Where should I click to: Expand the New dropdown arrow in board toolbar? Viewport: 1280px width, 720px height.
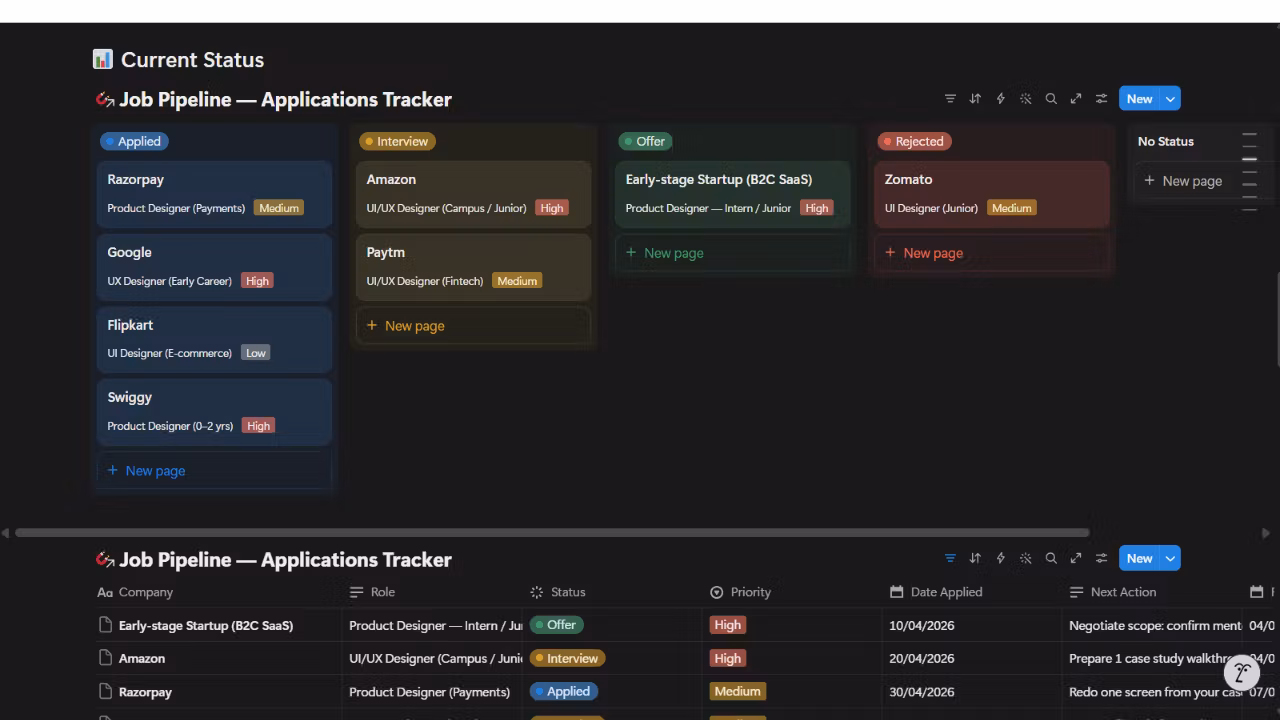pos(1170,99)
